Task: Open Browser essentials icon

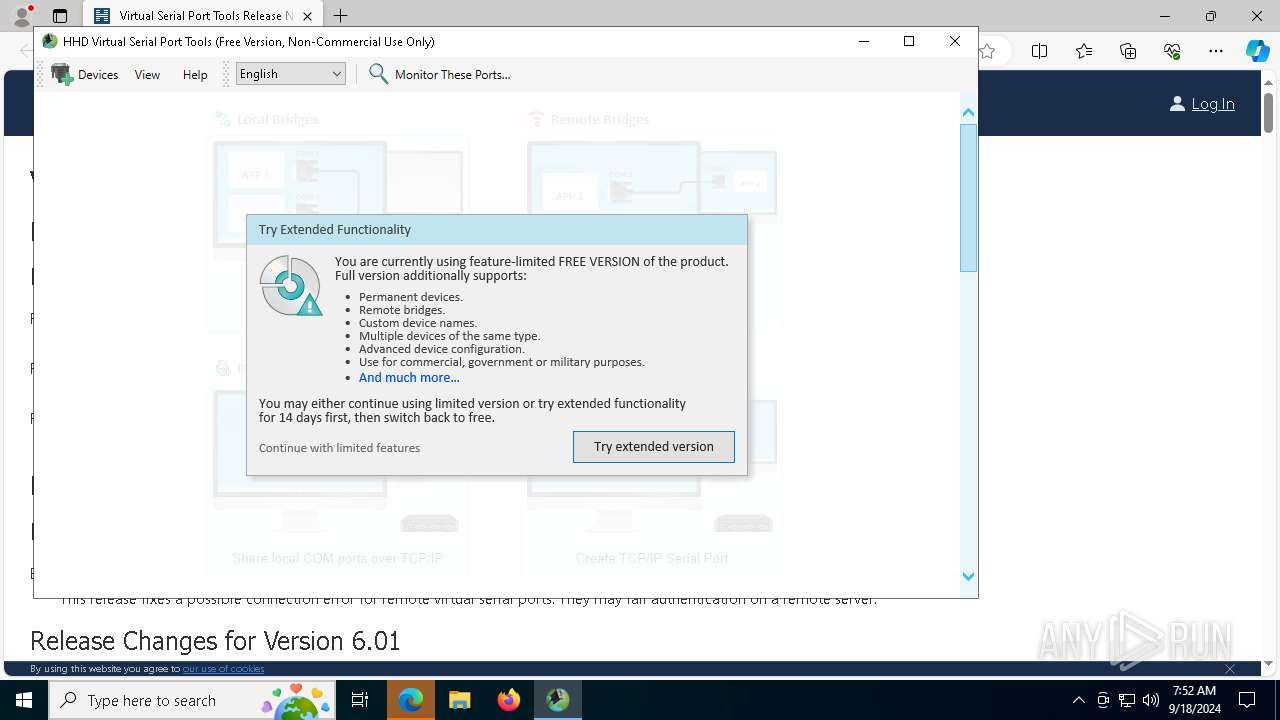Action: click(x=1172, y=52)
